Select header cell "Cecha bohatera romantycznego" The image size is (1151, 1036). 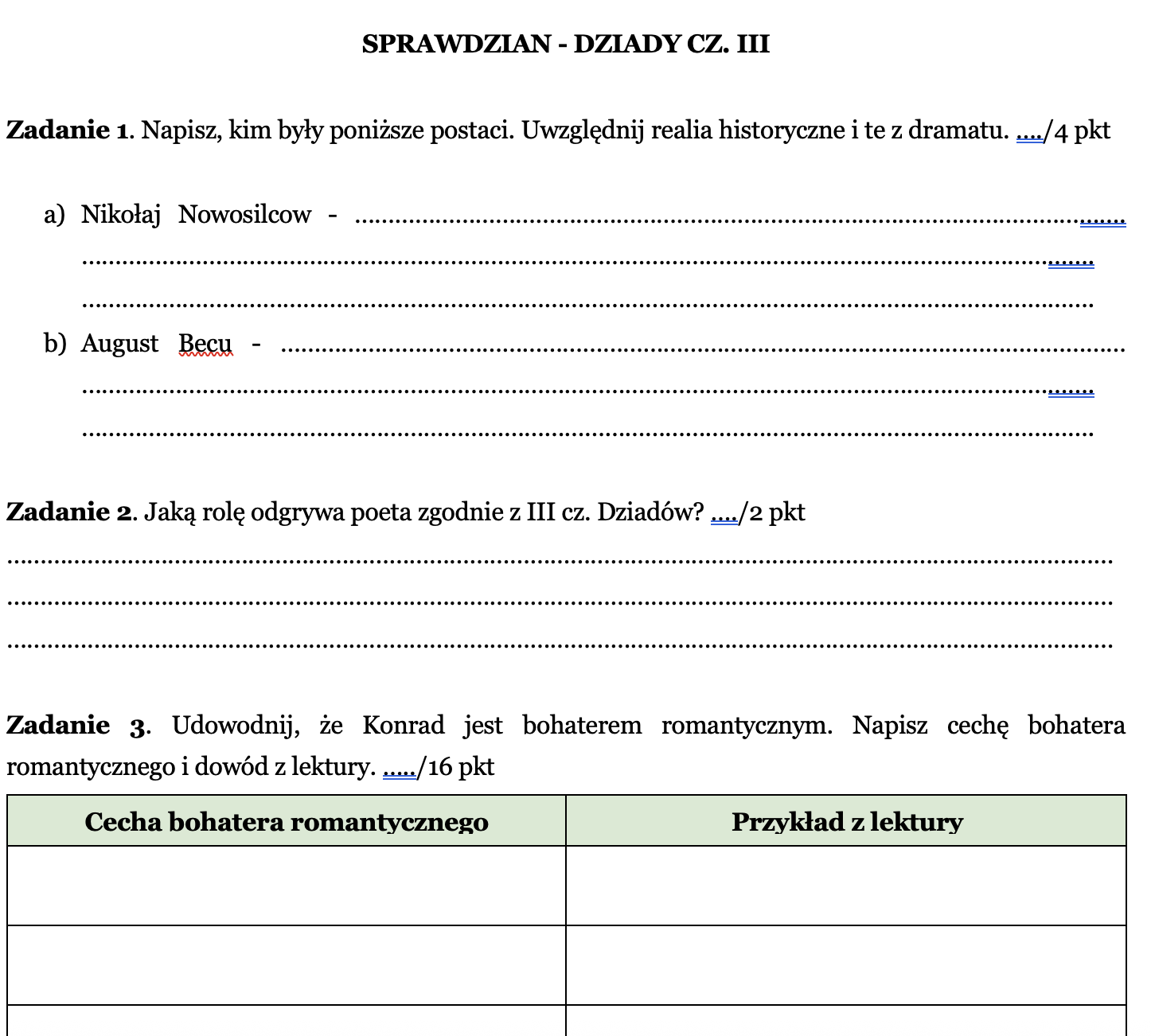click(286, 821)
